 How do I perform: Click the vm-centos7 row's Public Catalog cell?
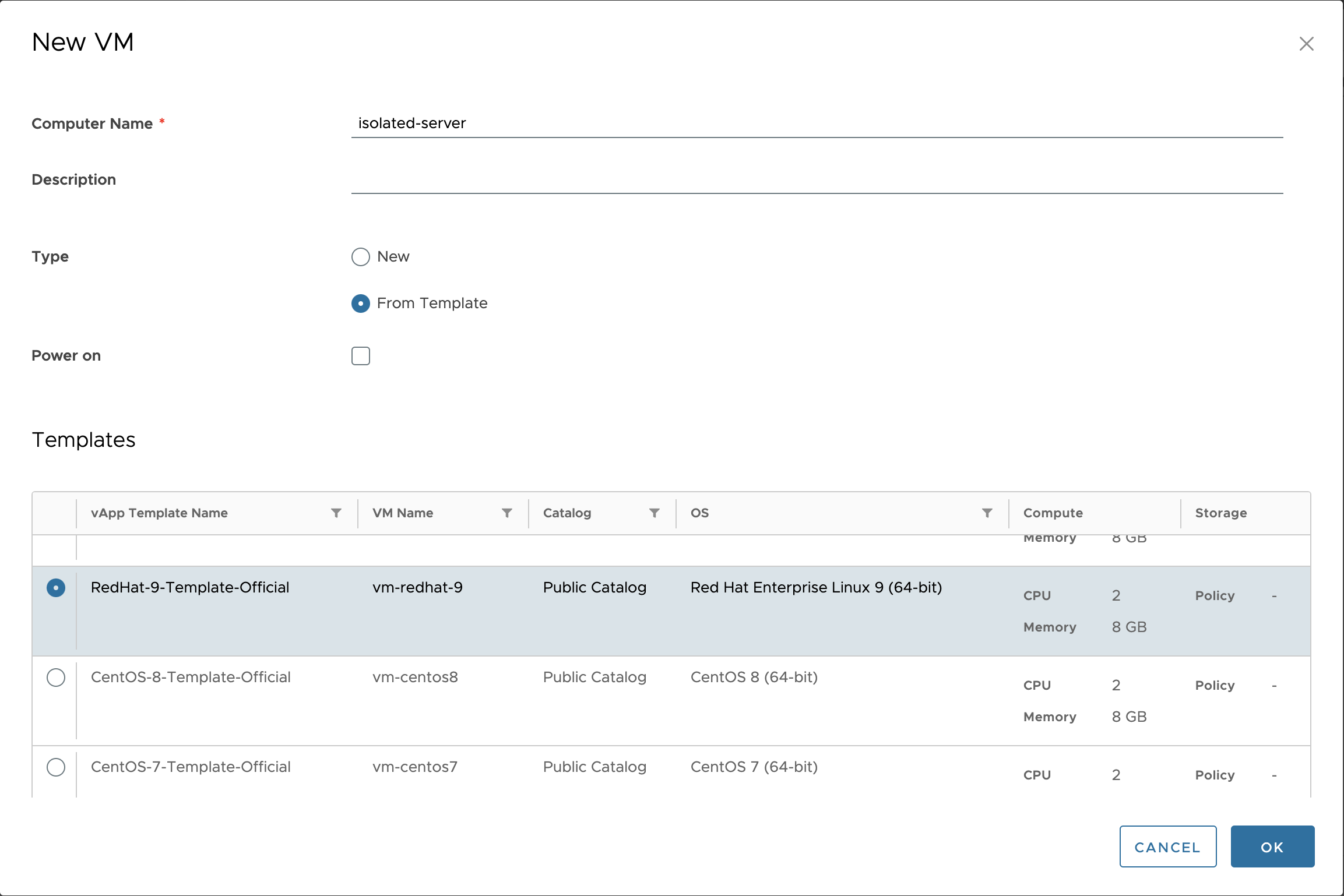pyautogui.click(x=594, y=767)
